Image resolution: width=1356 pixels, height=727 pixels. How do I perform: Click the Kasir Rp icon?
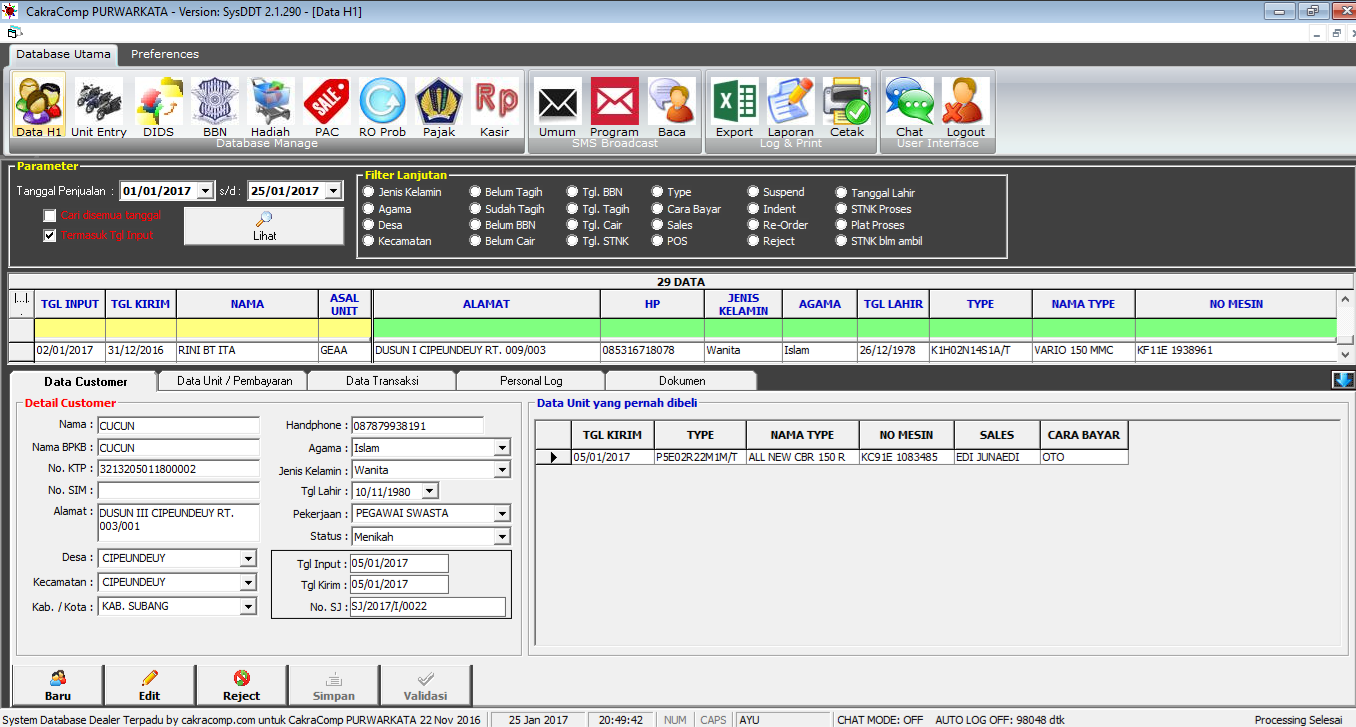click(x=494, y=108)
